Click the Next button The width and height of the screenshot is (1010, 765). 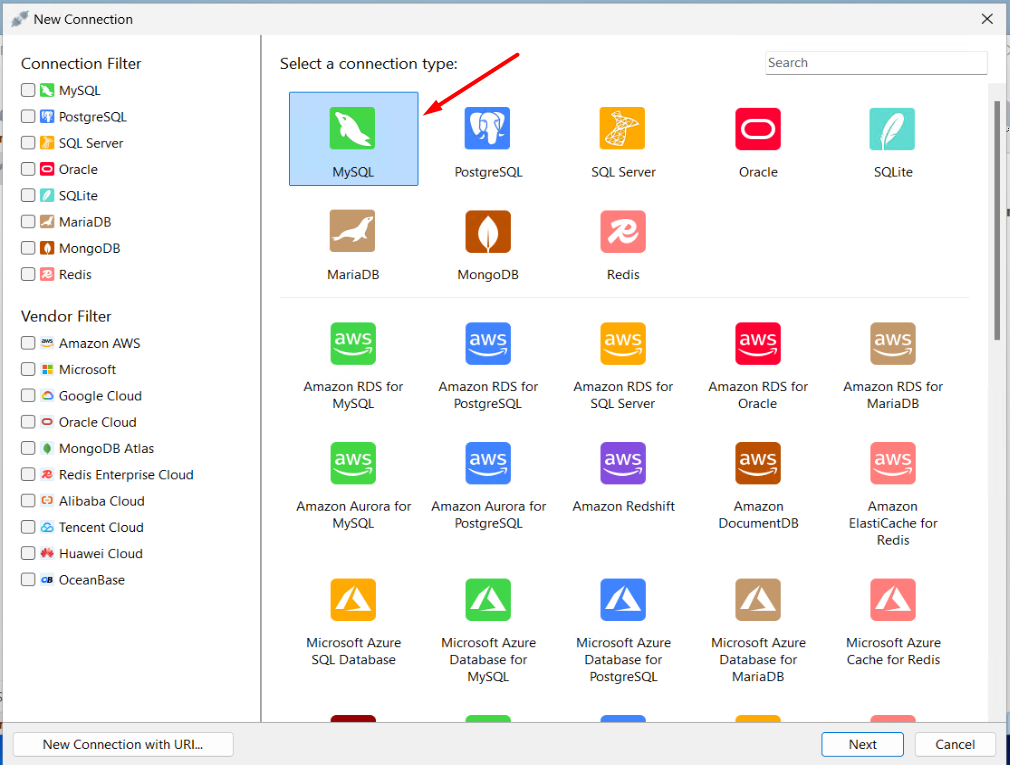pyautogui.click(x=862, y=744)
